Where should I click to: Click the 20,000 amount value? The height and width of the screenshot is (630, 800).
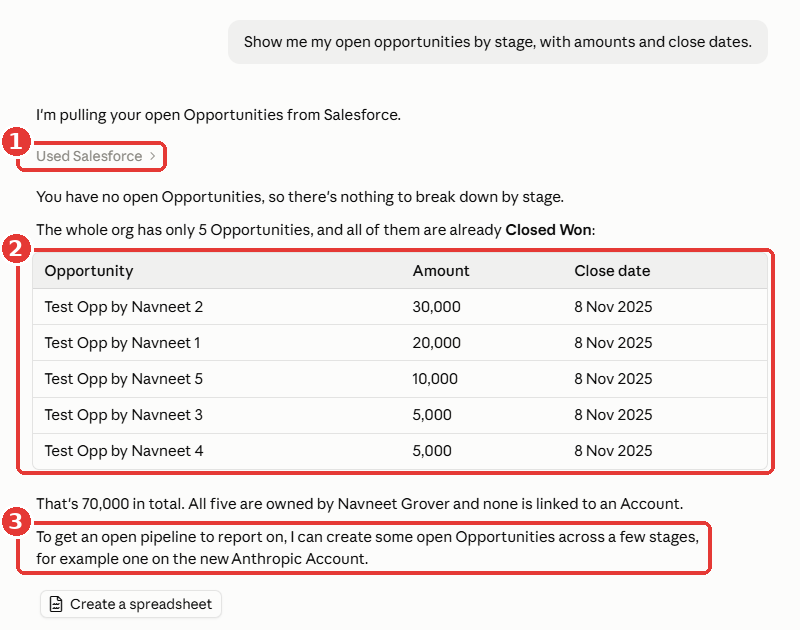(437, 343)
